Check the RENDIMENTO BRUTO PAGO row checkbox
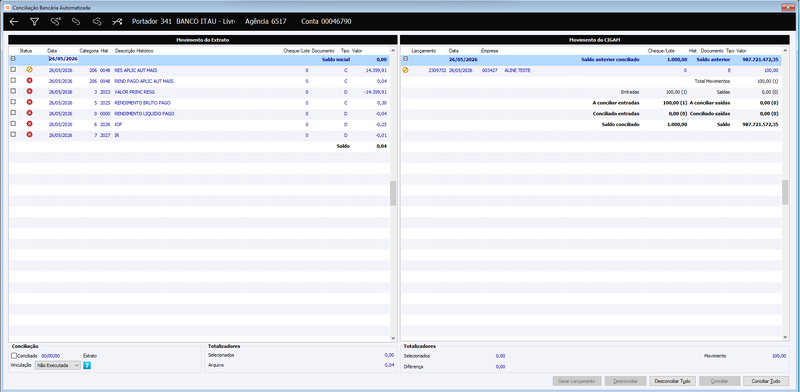The image size is (800, 392). click(x=13, y=102)
